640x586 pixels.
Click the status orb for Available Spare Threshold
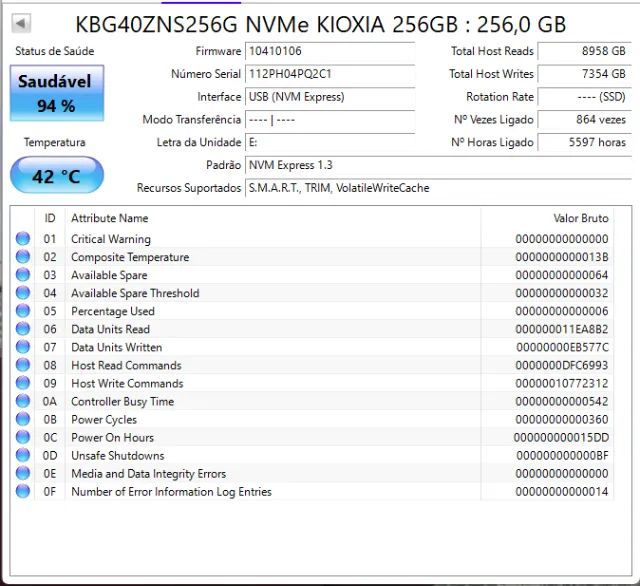[23, 293]
